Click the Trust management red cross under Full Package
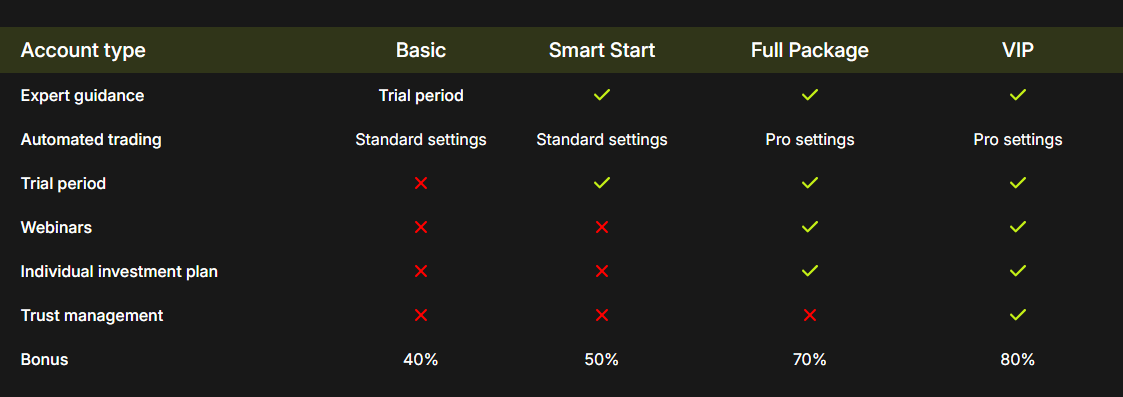Screen dimensions: 1123x397 [x=809, y=315]
